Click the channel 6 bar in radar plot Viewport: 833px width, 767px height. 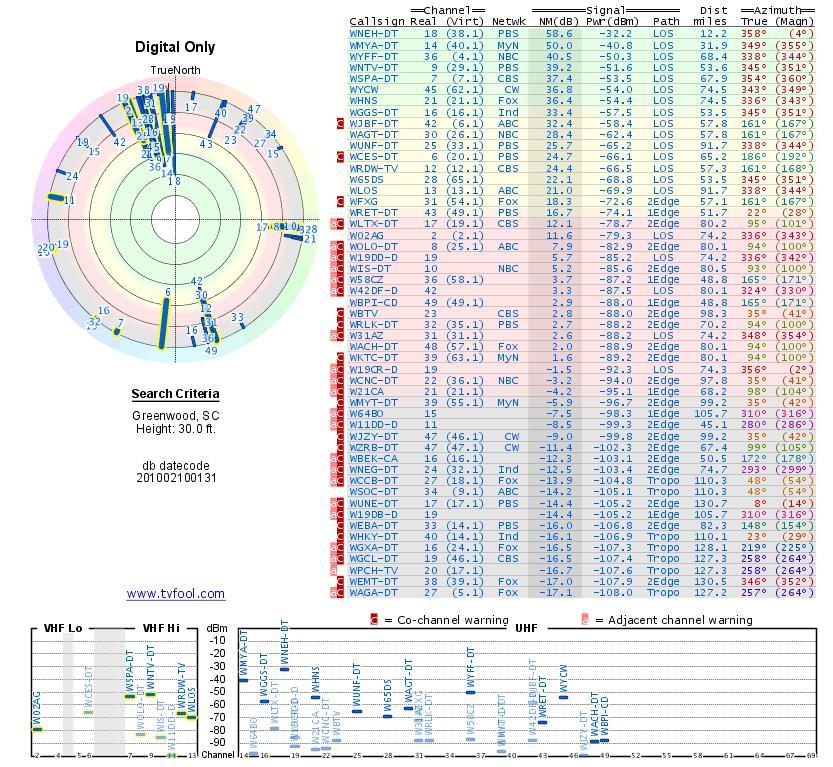tap(164, 323)
